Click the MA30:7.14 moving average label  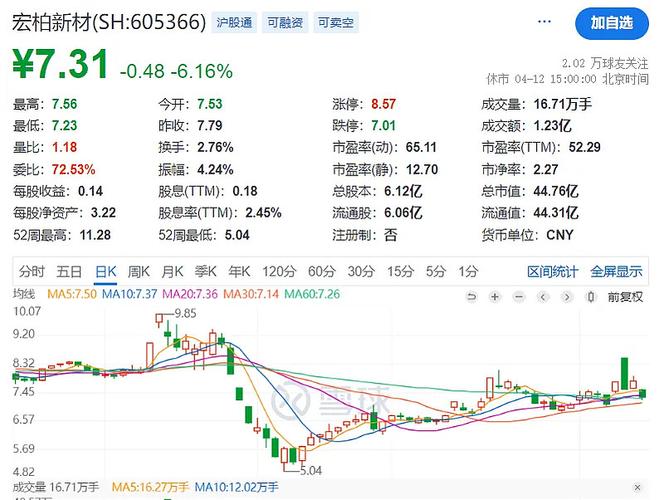click(x=251, y=294)
